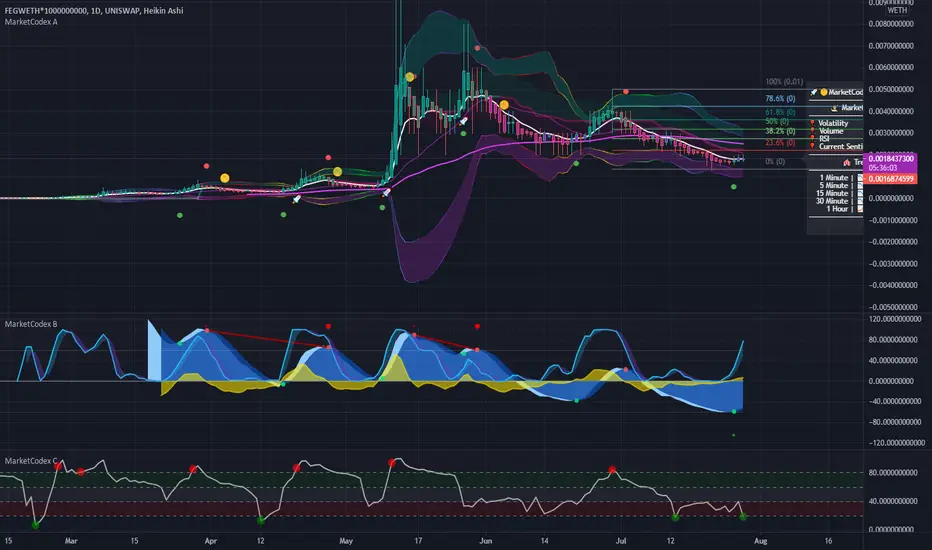Select the 61.8% (0) Fibonacci level label
932x550 pixels.
click(x=780, y=112)
